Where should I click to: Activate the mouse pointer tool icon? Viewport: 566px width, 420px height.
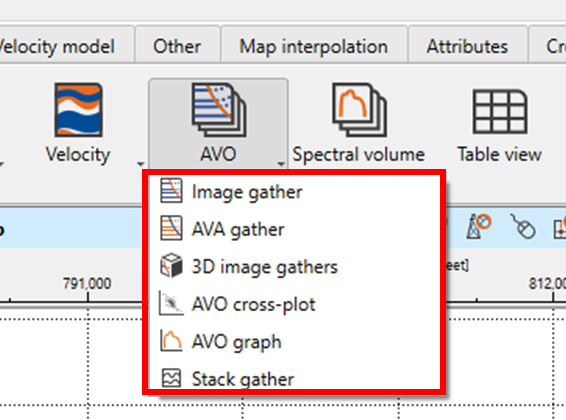[522, 226]
